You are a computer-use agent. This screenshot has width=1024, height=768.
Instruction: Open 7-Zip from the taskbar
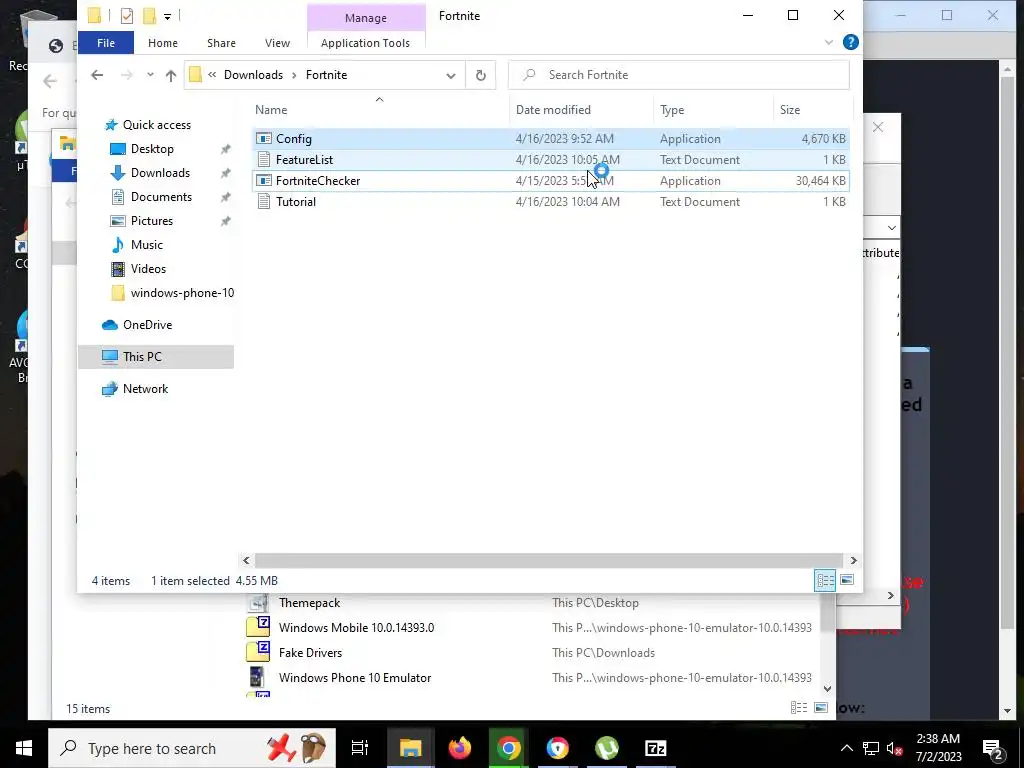click(x=656, y=748)
